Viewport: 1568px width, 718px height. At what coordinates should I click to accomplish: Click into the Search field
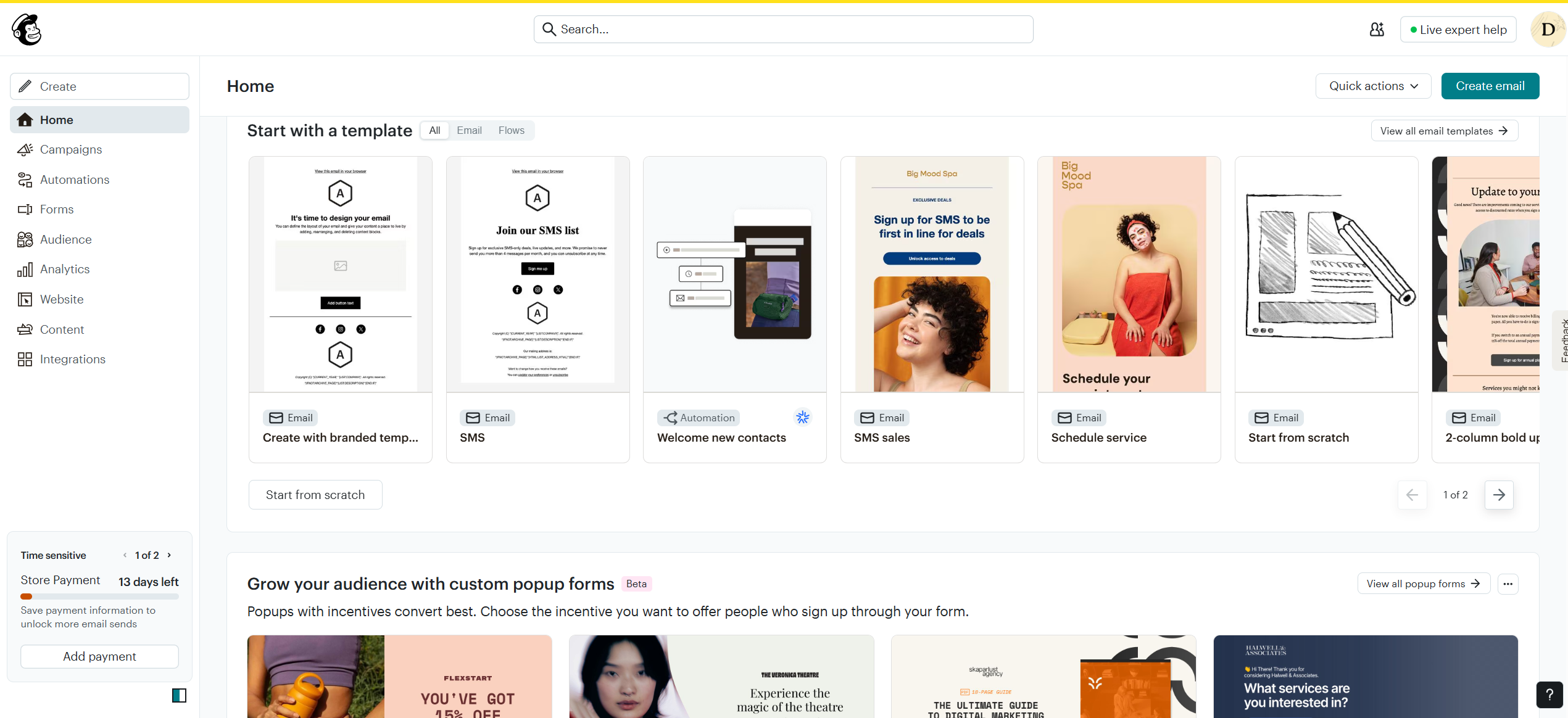point(783,29)
